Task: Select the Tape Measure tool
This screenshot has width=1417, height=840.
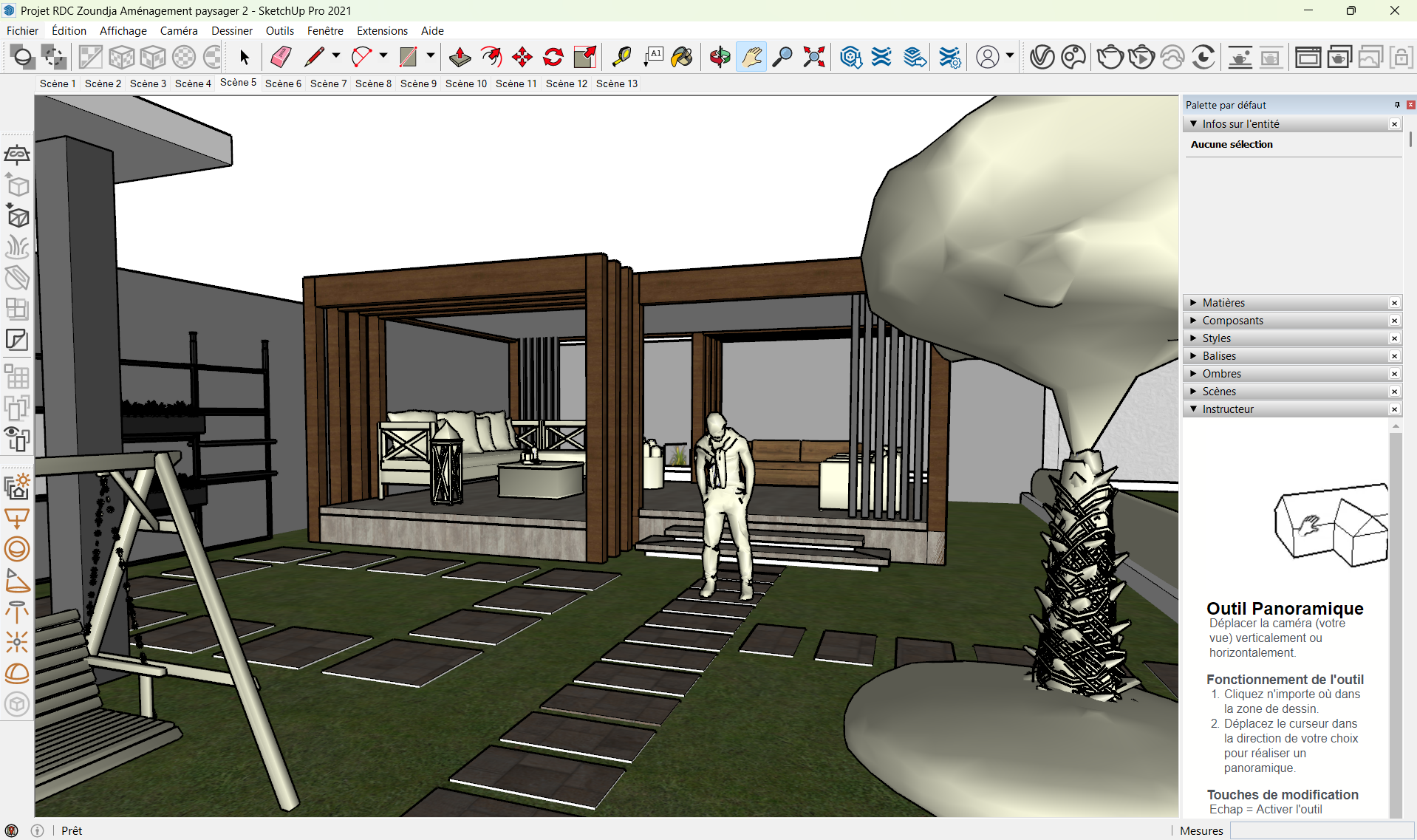Action: click(621, 57)
